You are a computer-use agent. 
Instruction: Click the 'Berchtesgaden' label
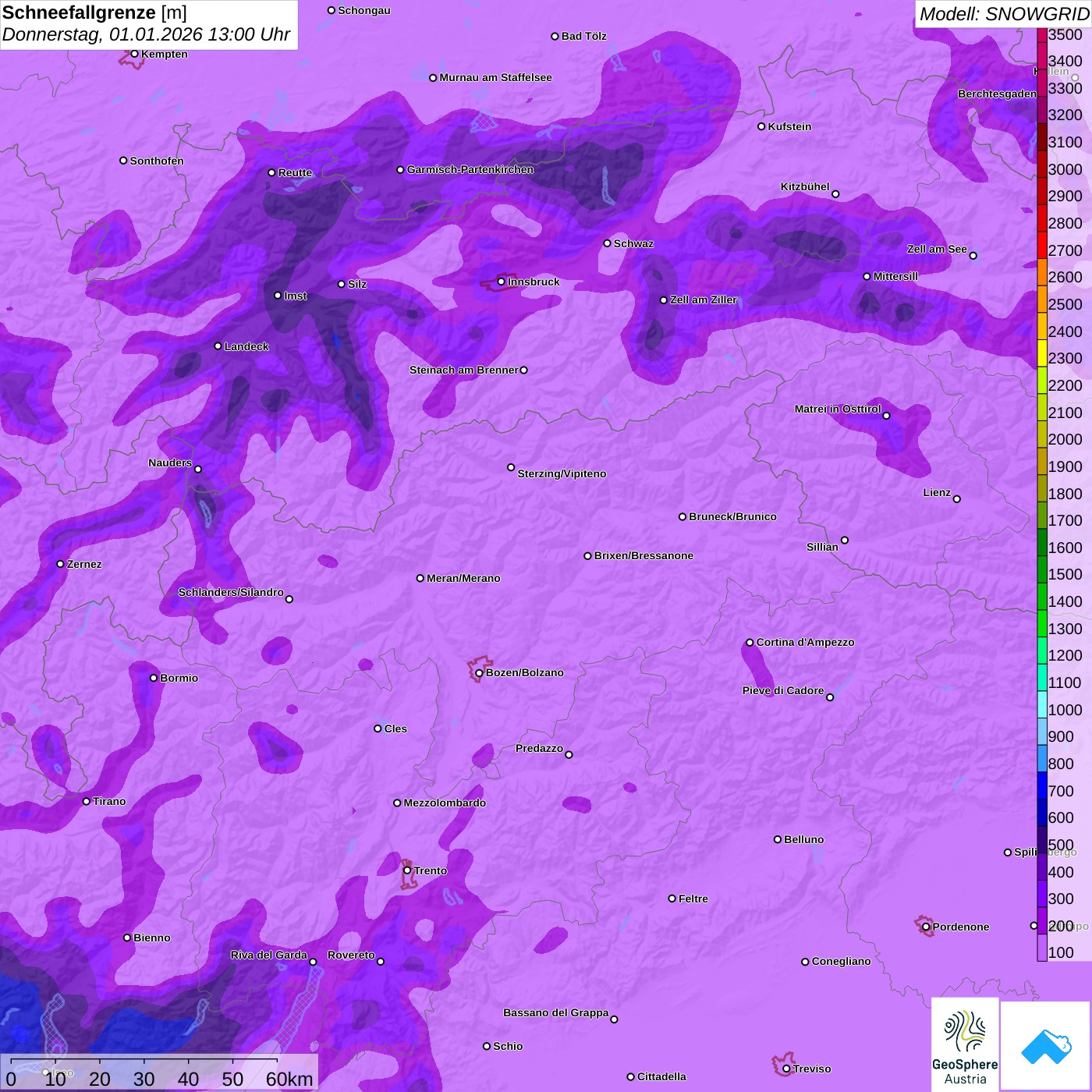(997, 94)
